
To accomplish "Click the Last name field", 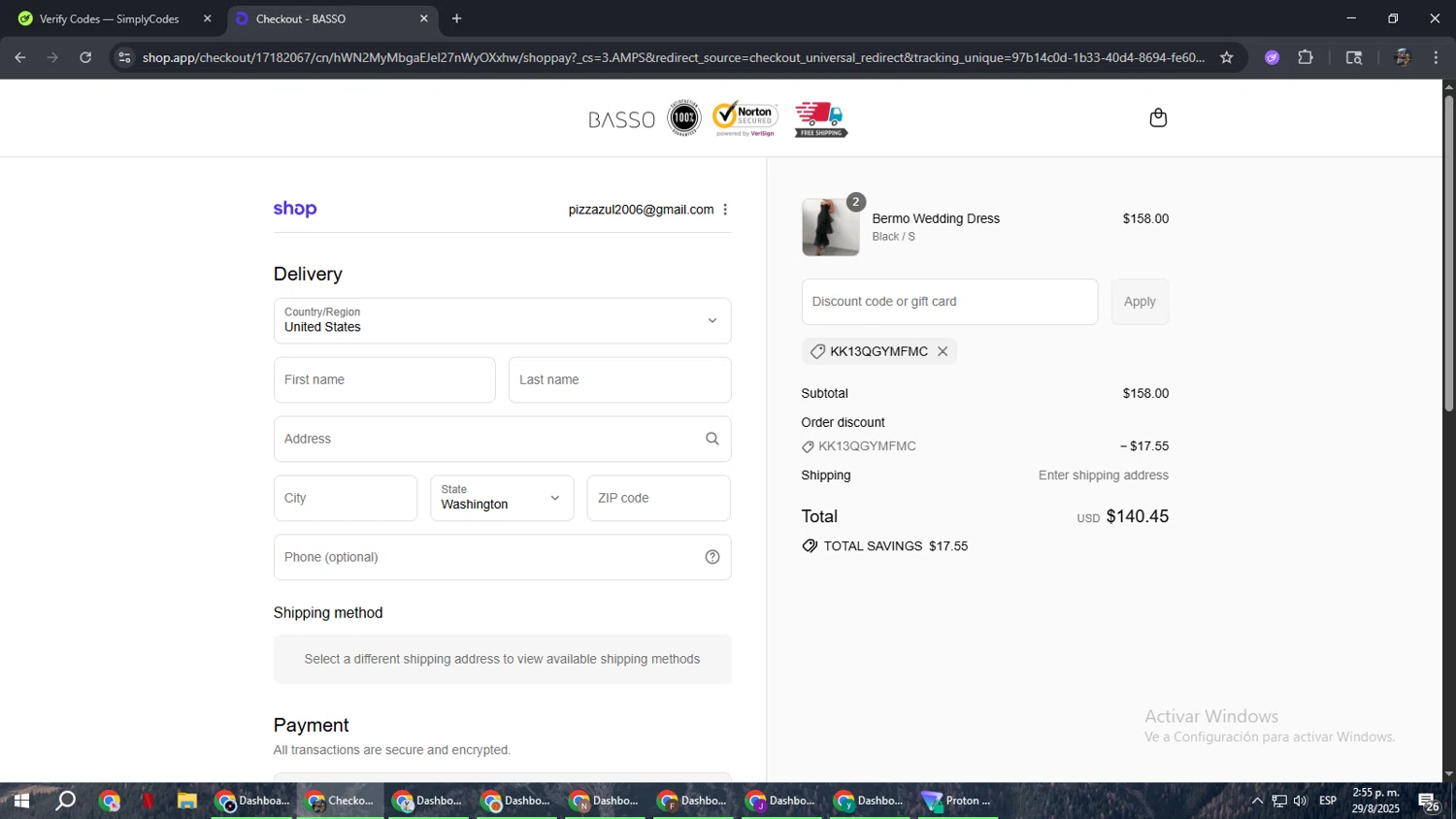I will pos(619,379).
